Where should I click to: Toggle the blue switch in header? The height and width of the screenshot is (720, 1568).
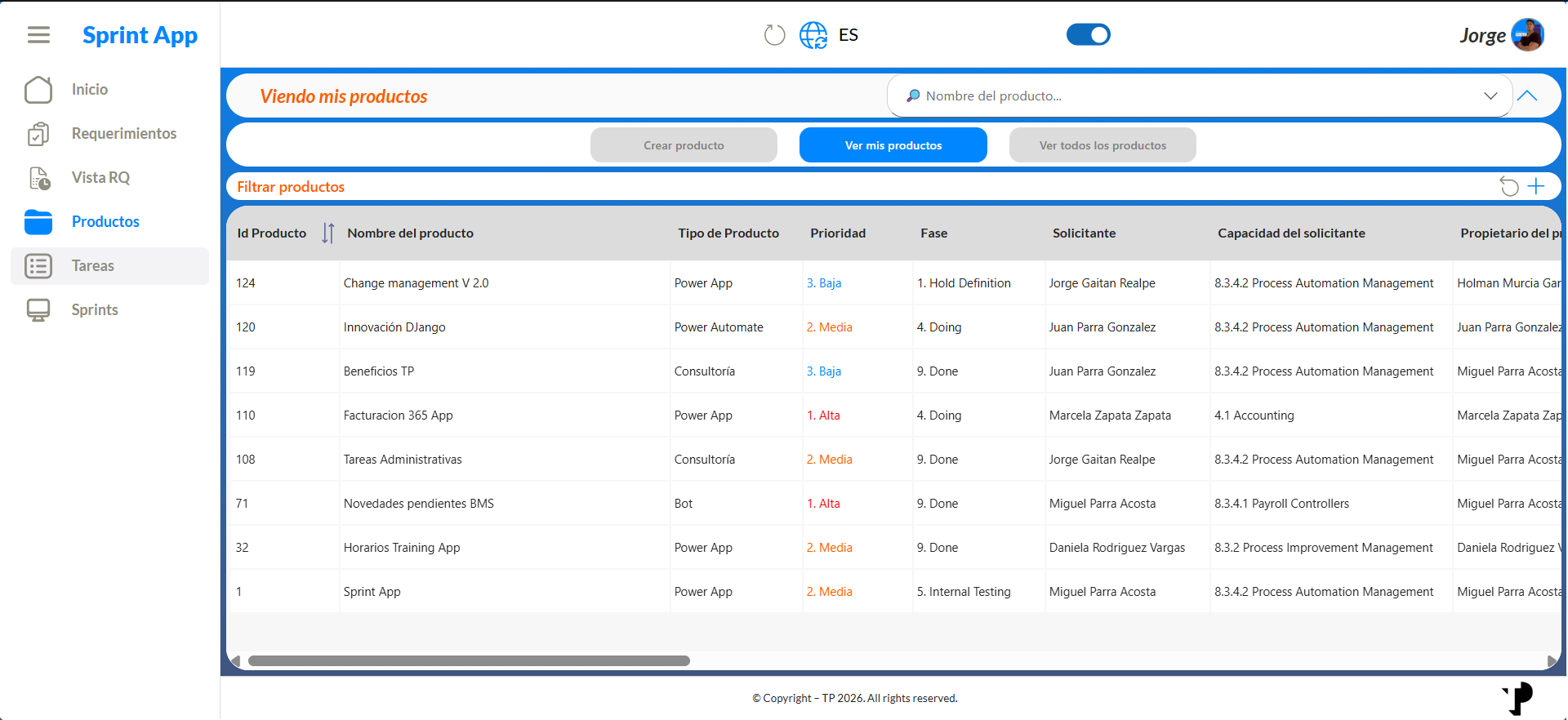[1088, 34]
